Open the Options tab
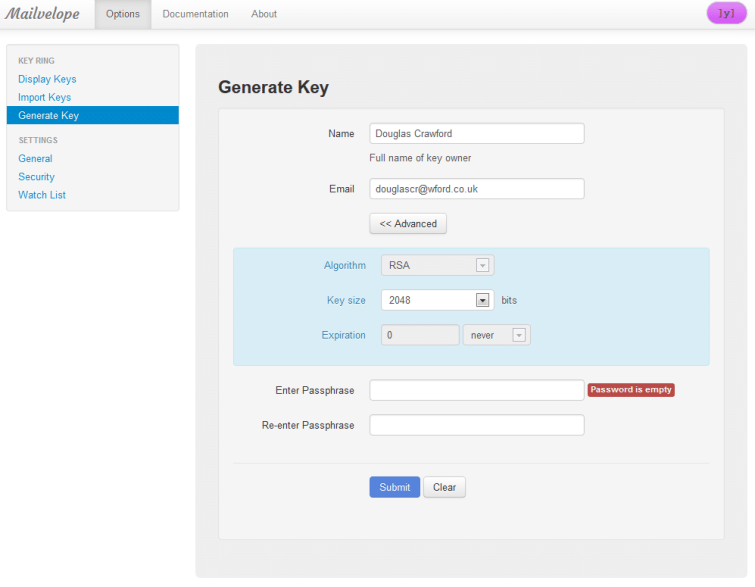 (123, 14)
